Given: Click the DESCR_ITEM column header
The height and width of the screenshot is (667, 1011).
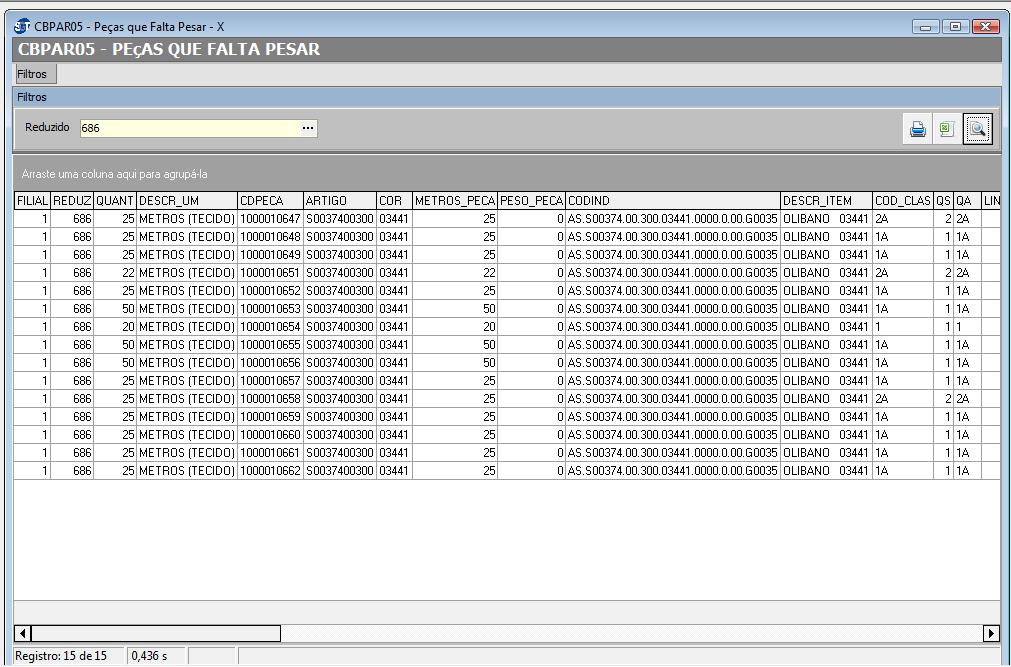Looking at the screenshot, I should tap(825, 201).
